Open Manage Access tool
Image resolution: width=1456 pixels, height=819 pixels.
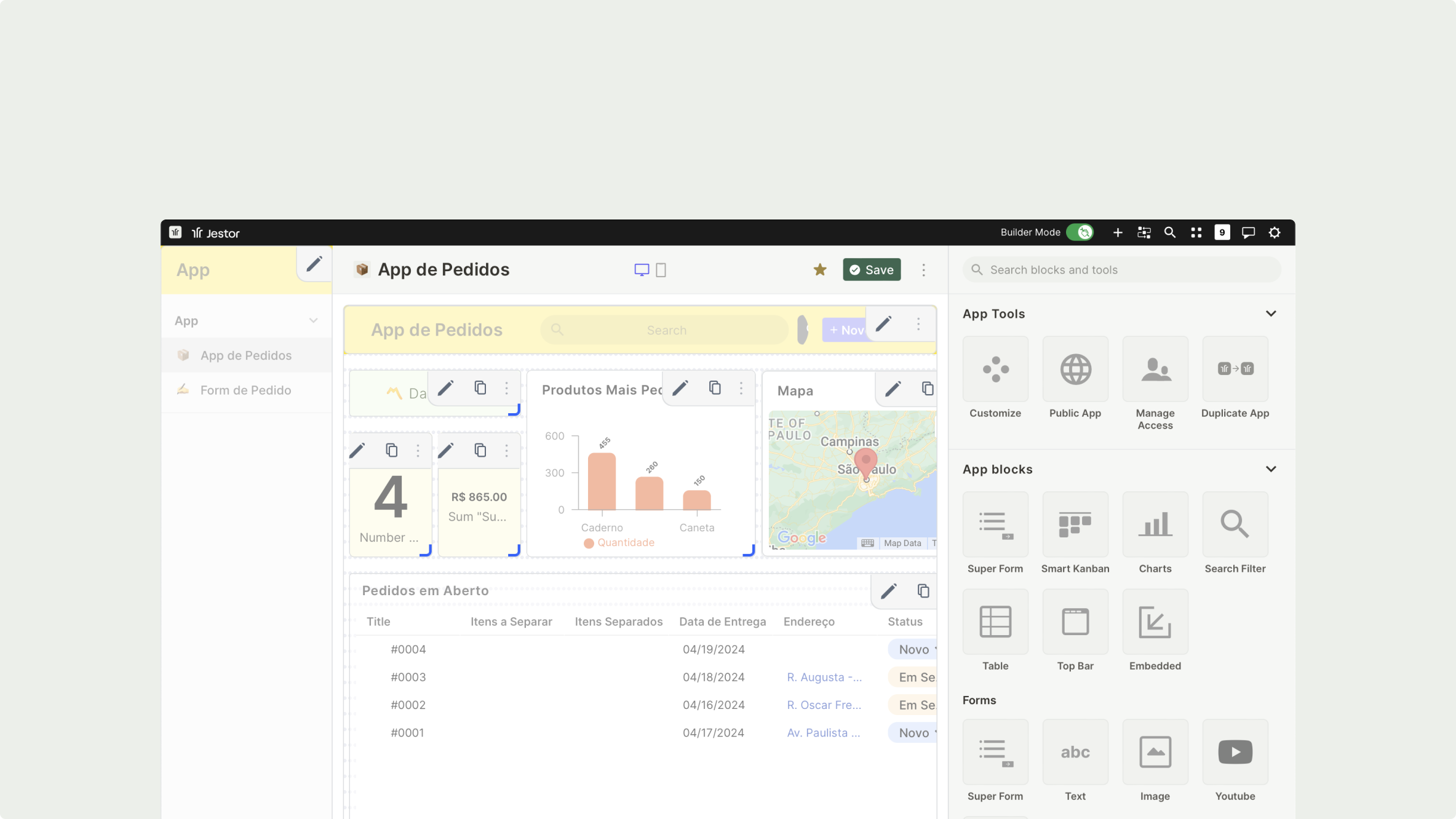point(1155,370)
